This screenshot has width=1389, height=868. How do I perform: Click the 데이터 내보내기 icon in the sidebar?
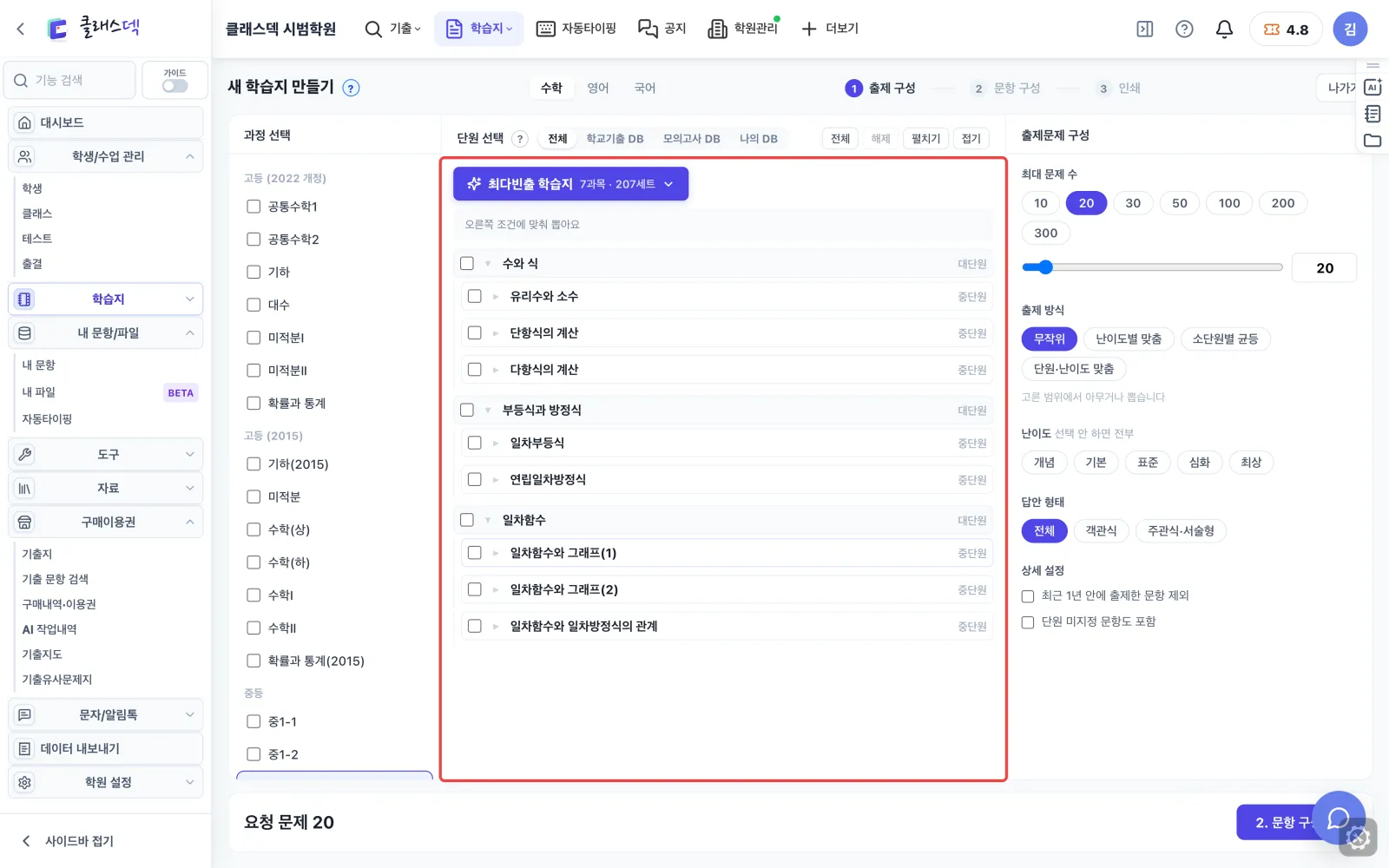[24, 748]
